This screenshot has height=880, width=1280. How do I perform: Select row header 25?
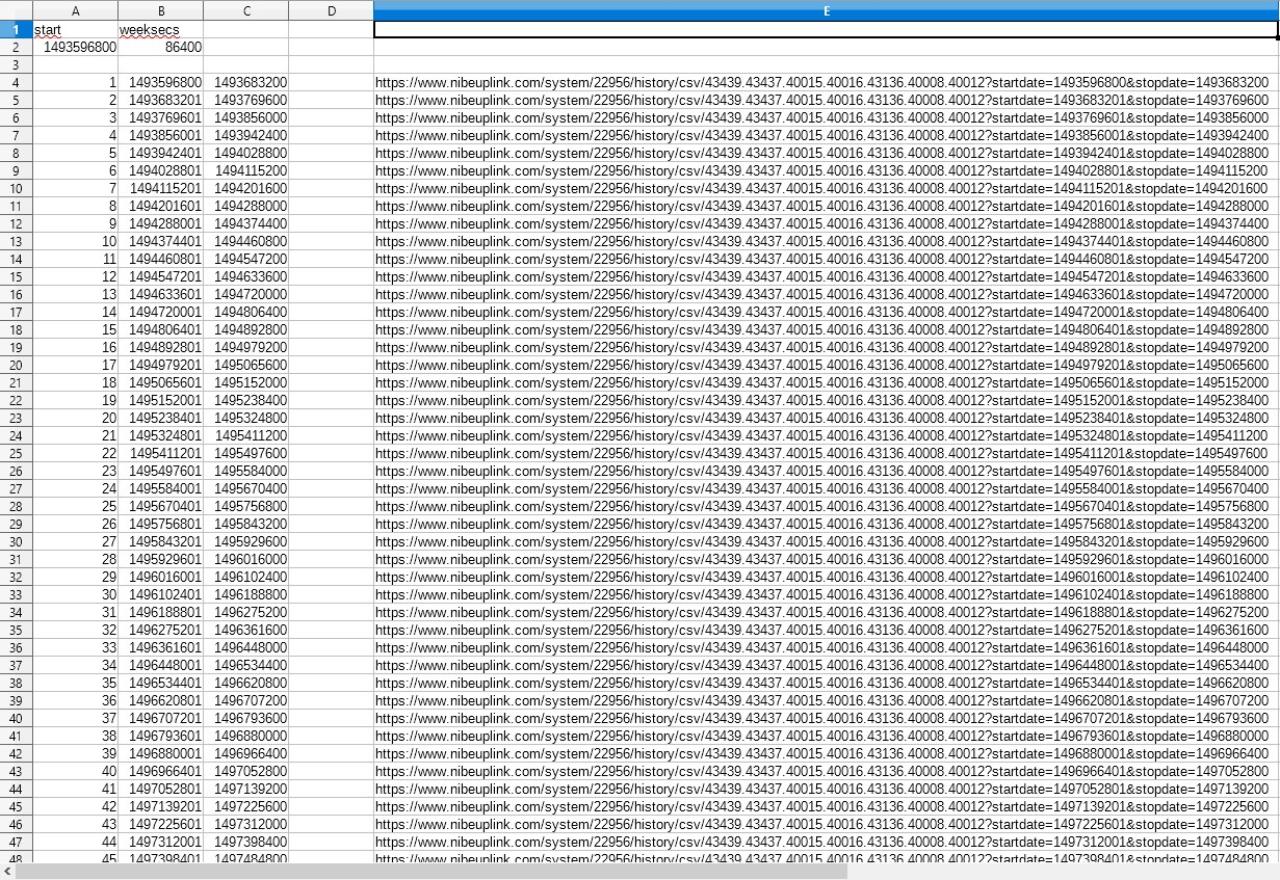point(16,453)
